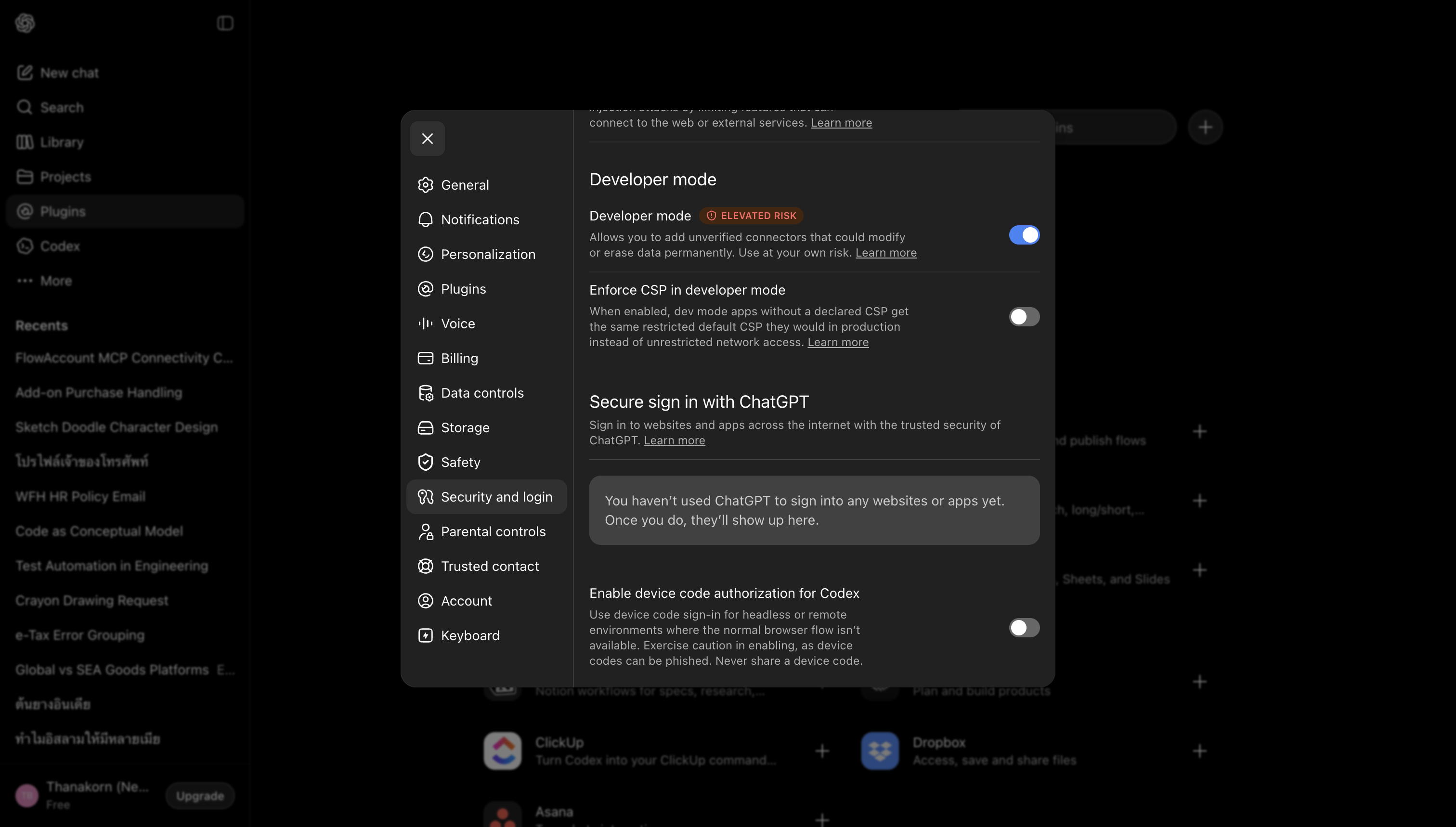Open recent chat Crayon Drawing Request
Image resolution: width=1456 pixels, height=827 pixels.
[125, 600]
